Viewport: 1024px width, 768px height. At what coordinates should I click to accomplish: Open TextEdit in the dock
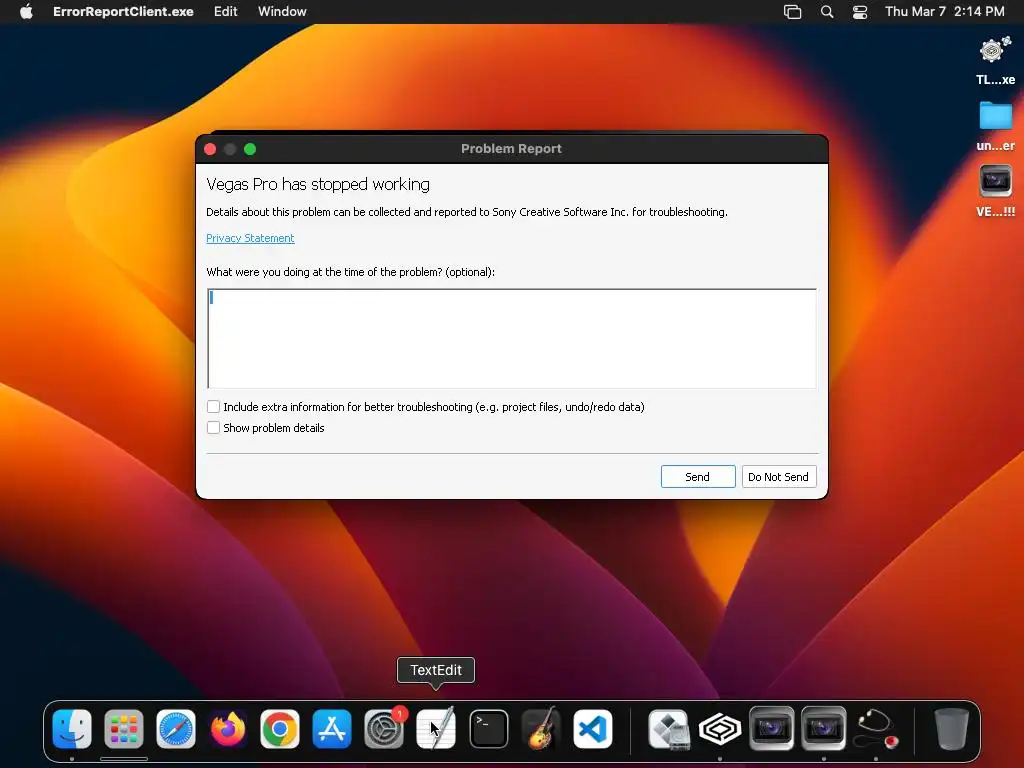[436, 729]
